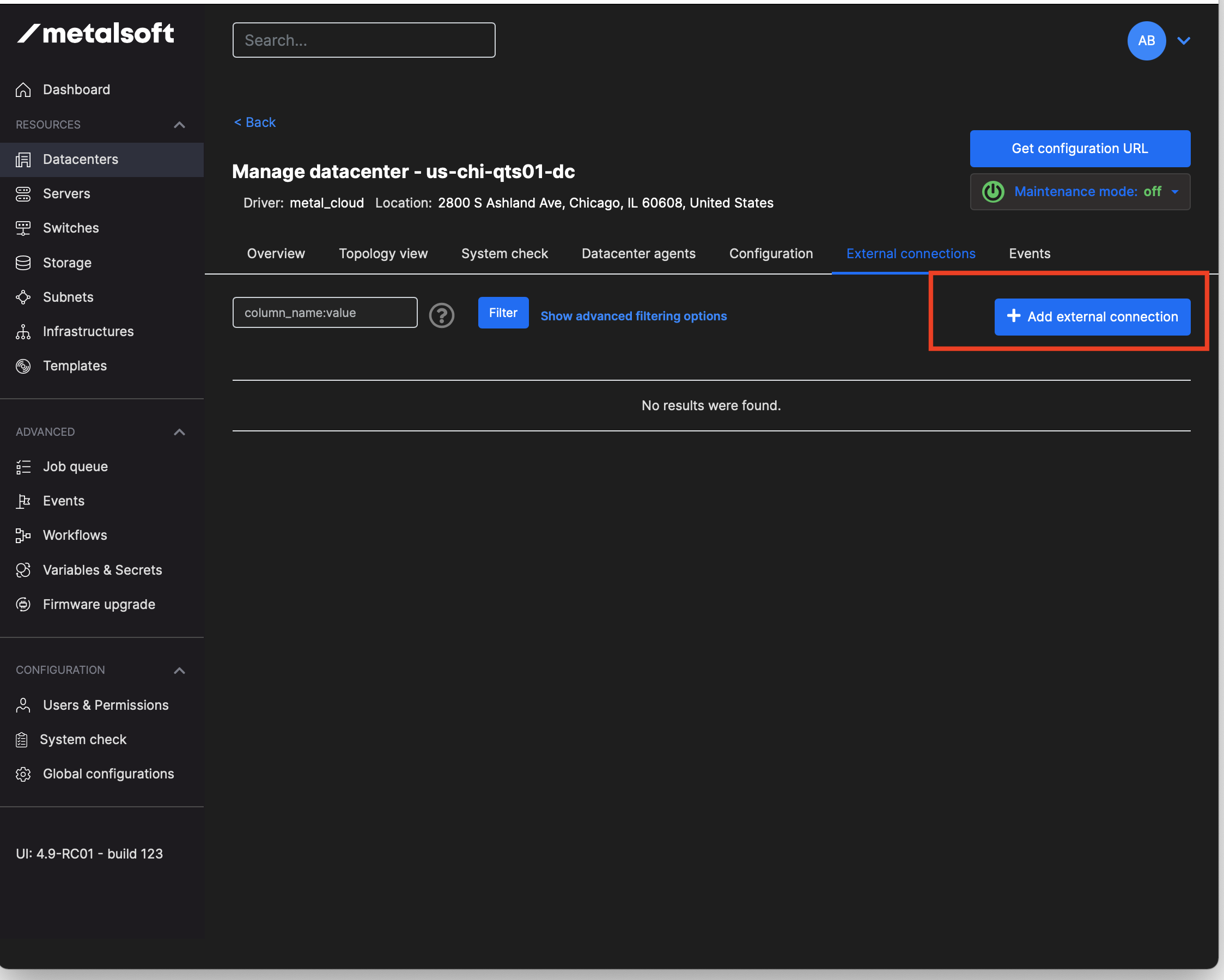1224x980 pixels.
Task: Click the green maintenance power icon
Action: coord(993,192)
